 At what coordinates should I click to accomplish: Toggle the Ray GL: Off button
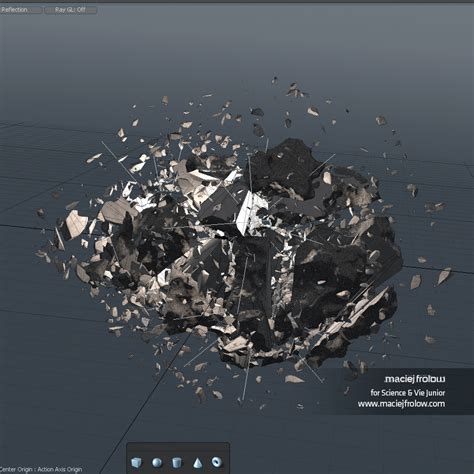[71, 10]
